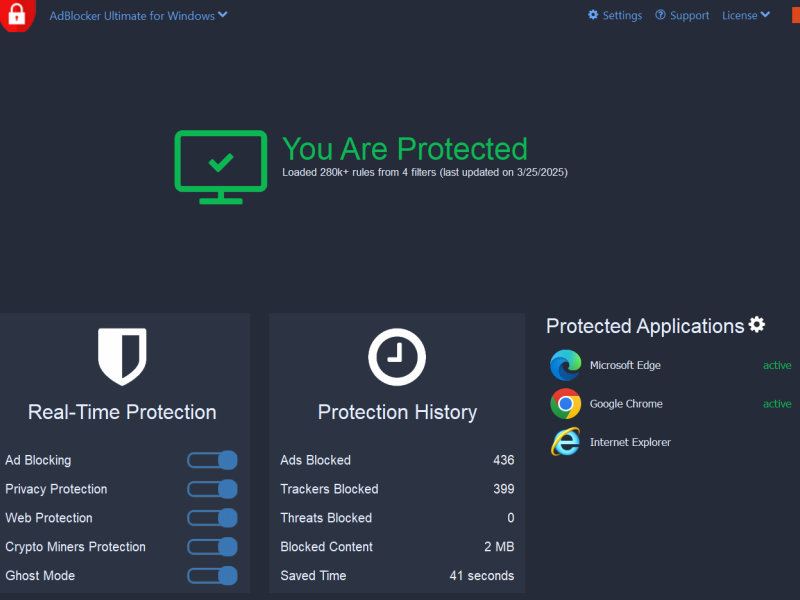Click the active status next to Google Chrome
Viewport: 800px width, 600px height.
tap(777, 404)
